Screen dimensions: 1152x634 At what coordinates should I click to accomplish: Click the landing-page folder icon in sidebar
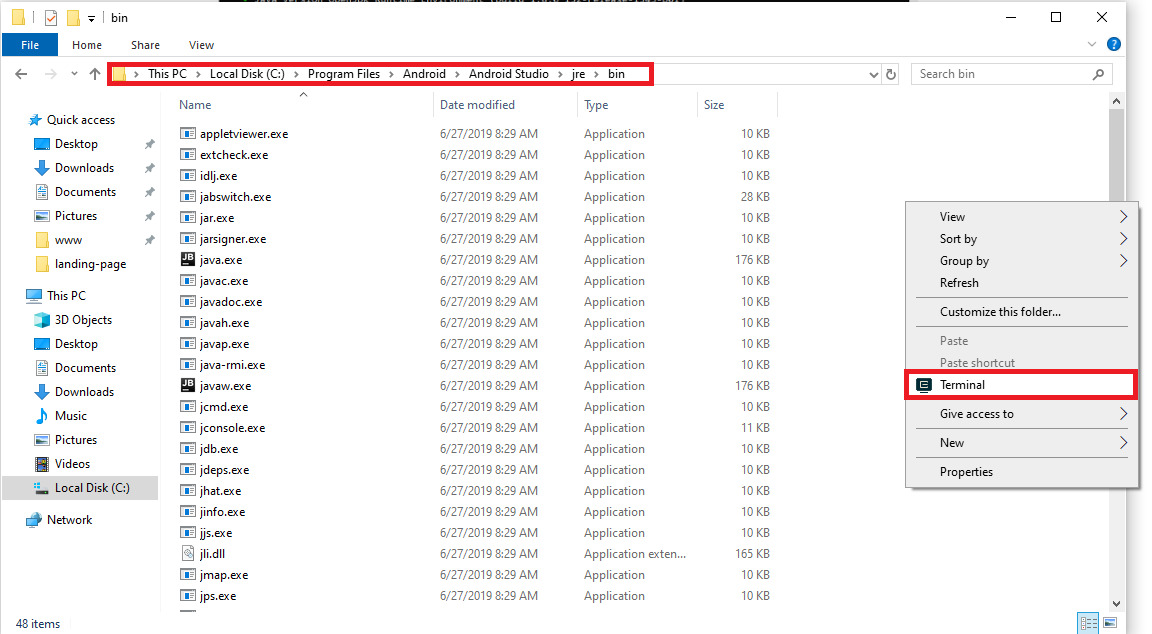pyautogui.click(x=42, y=264)
